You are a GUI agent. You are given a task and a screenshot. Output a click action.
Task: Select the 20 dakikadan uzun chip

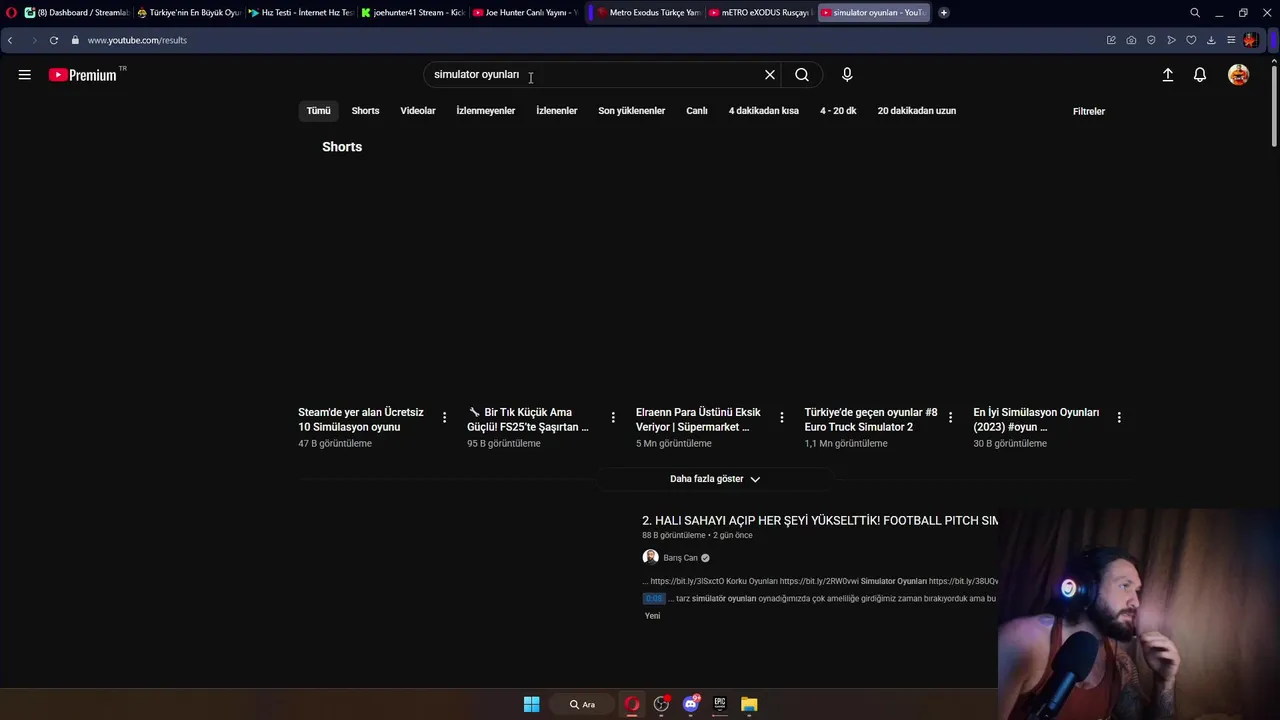click(x=917, y=111)
